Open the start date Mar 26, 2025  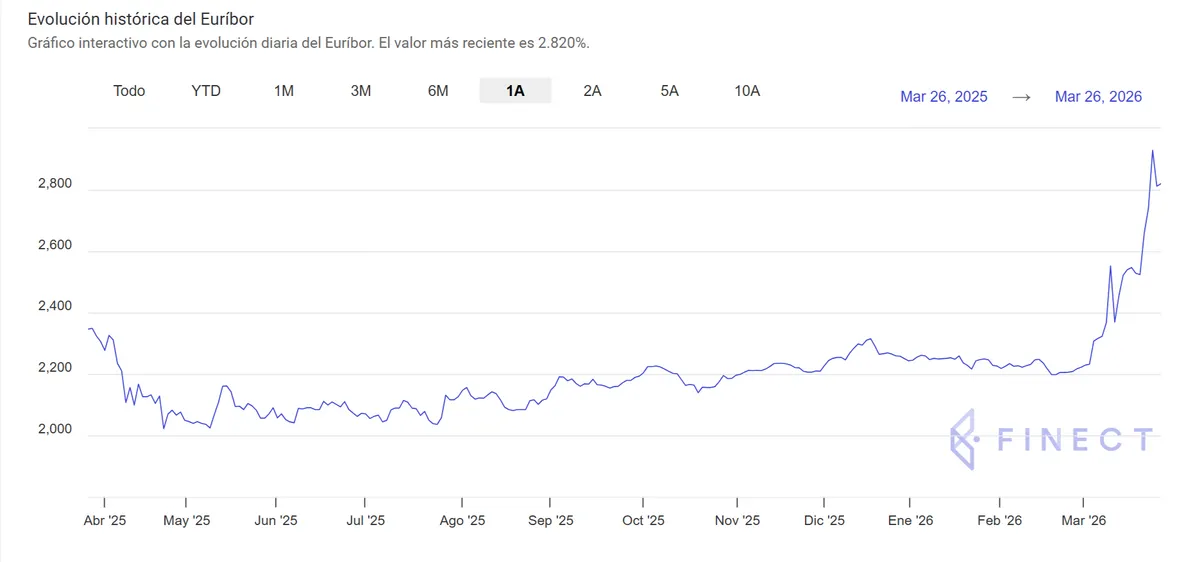pyautogui.click(x=943, y=97)
